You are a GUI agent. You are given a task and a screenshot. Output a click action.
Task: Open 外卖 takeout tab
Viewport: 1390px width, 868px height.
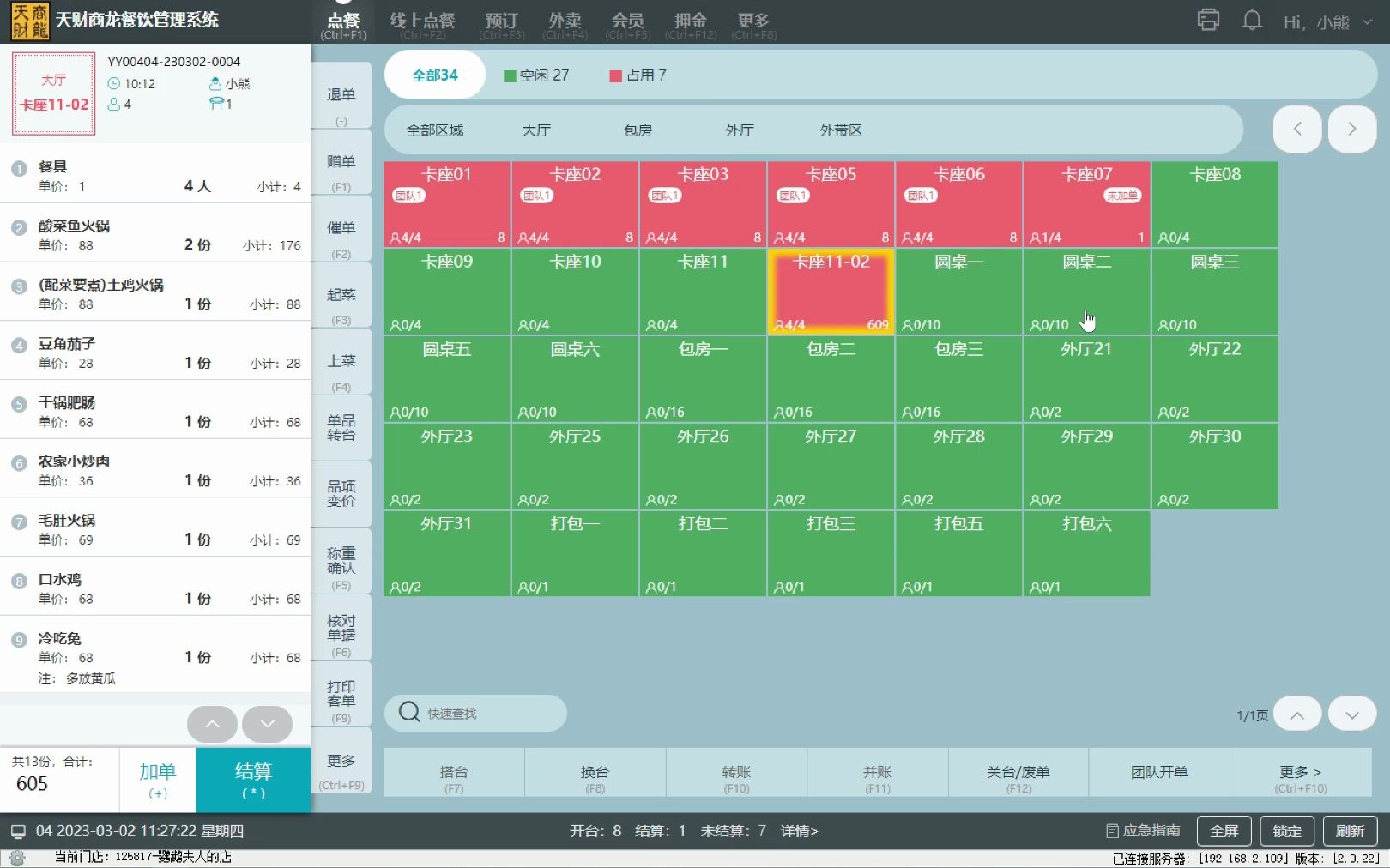coord(565,25)
